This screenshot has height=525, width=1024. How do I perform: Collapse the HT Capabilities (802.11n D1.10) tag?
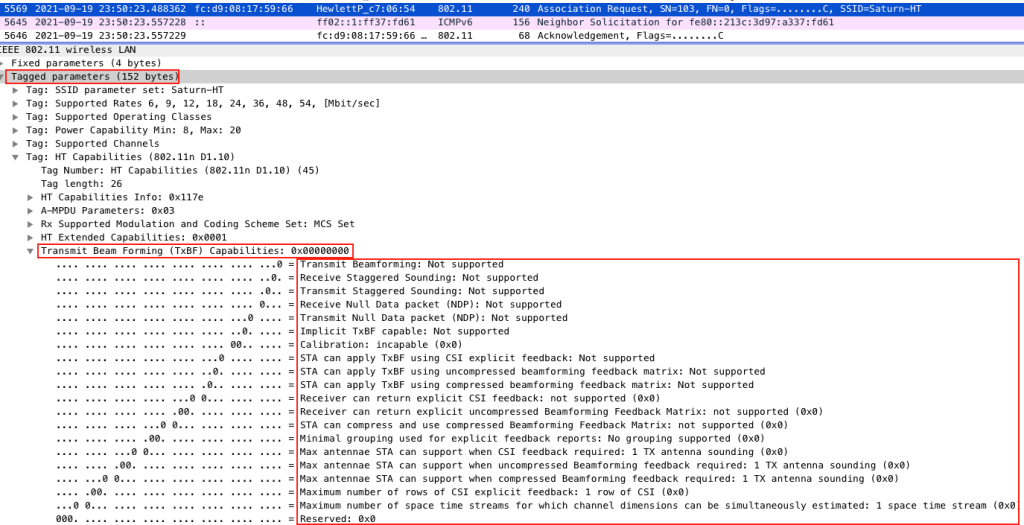pyautogui.click(x=16, y=157)
